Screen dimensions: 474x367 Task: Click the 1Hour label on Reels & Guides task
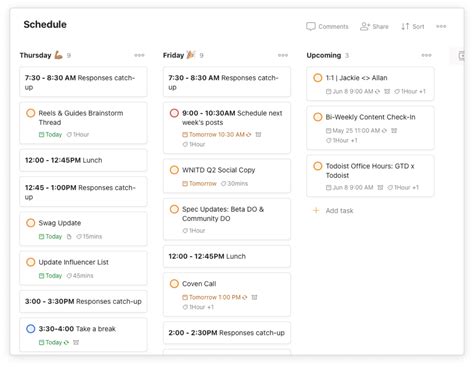coord(78,134)
